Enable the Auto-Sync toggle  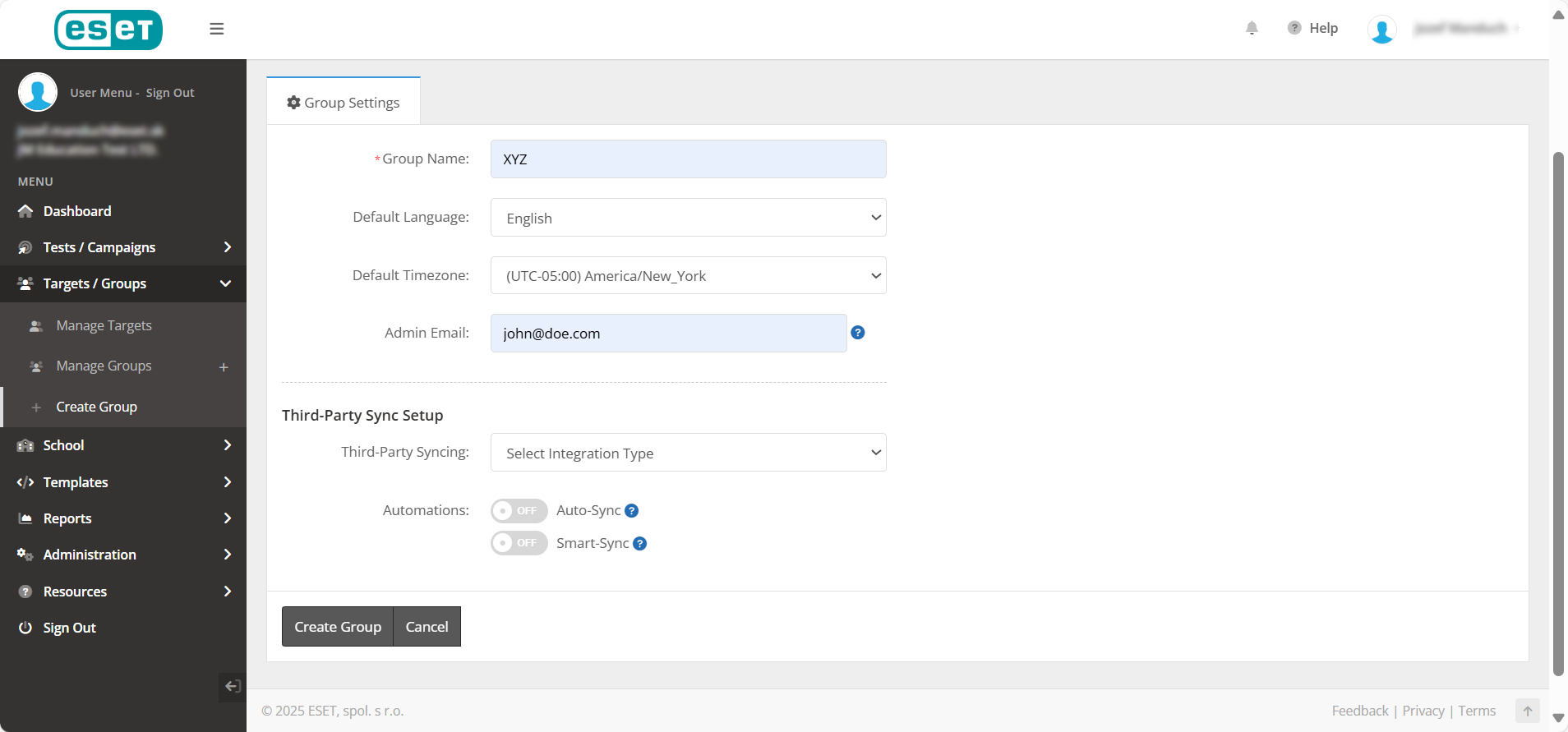519,511
